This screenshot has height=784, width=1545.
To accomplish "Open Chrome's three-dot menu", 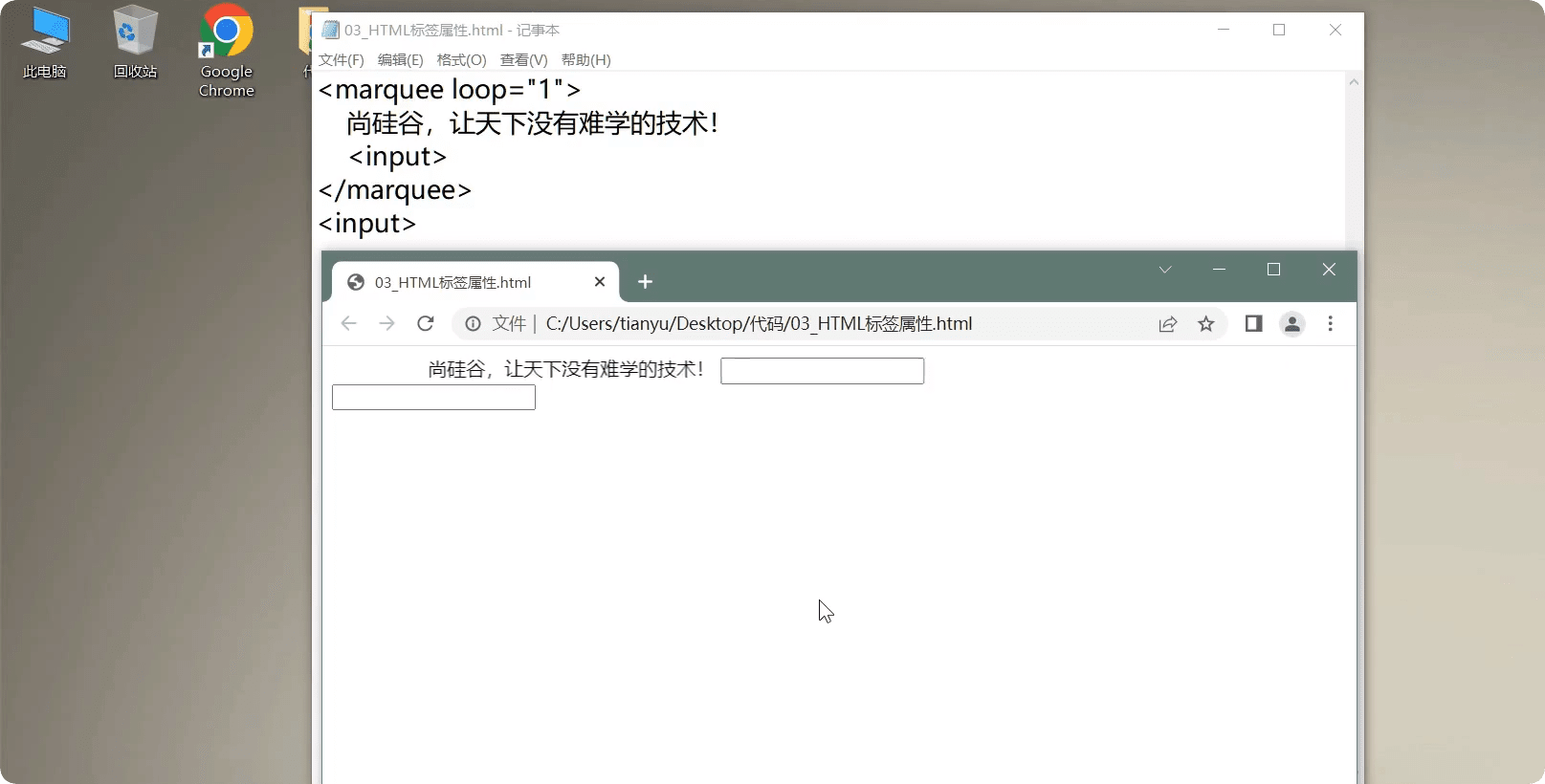I will 1330,324.
